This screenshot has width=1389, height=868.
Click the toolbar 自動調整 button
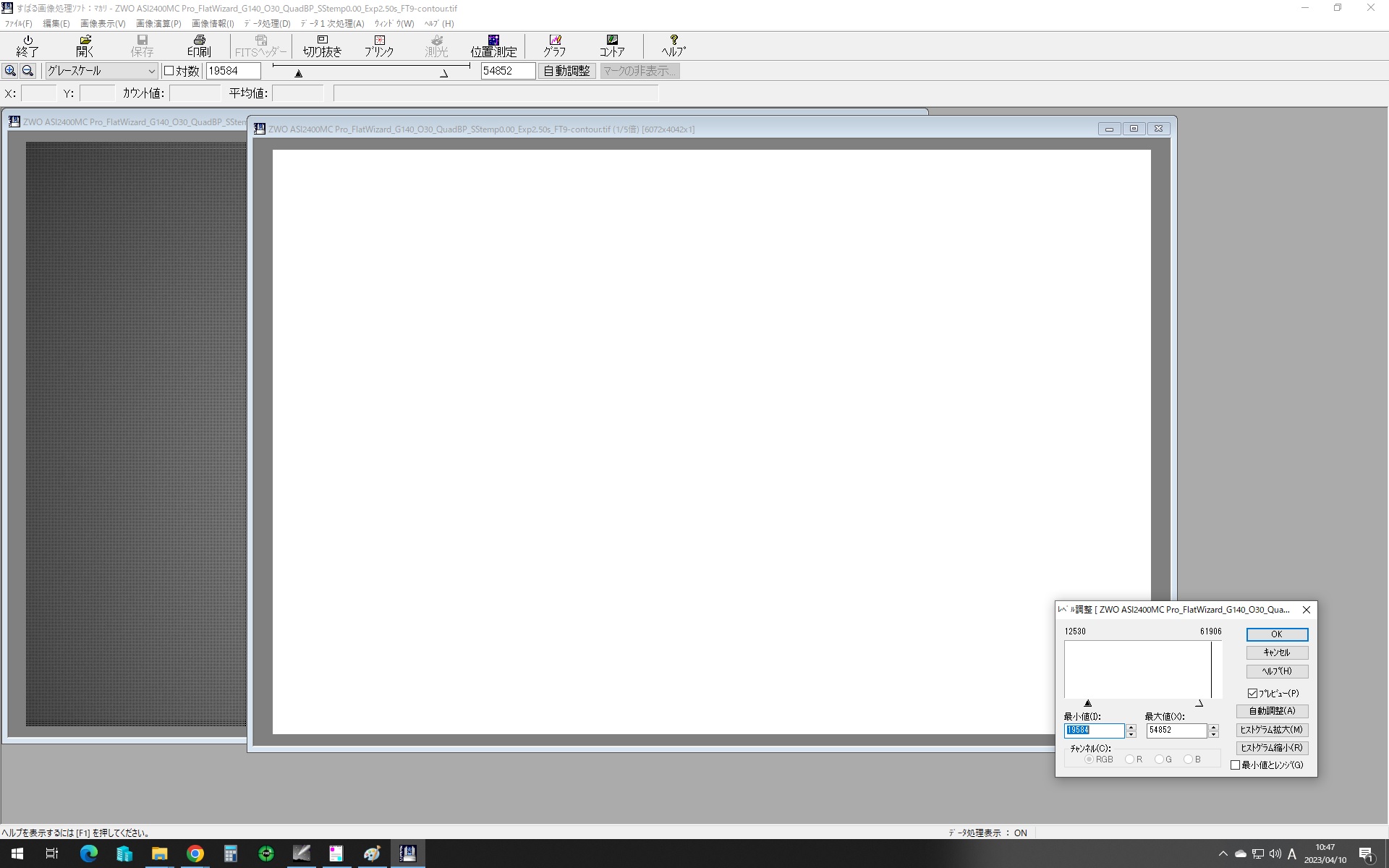[x=566, y=71]
